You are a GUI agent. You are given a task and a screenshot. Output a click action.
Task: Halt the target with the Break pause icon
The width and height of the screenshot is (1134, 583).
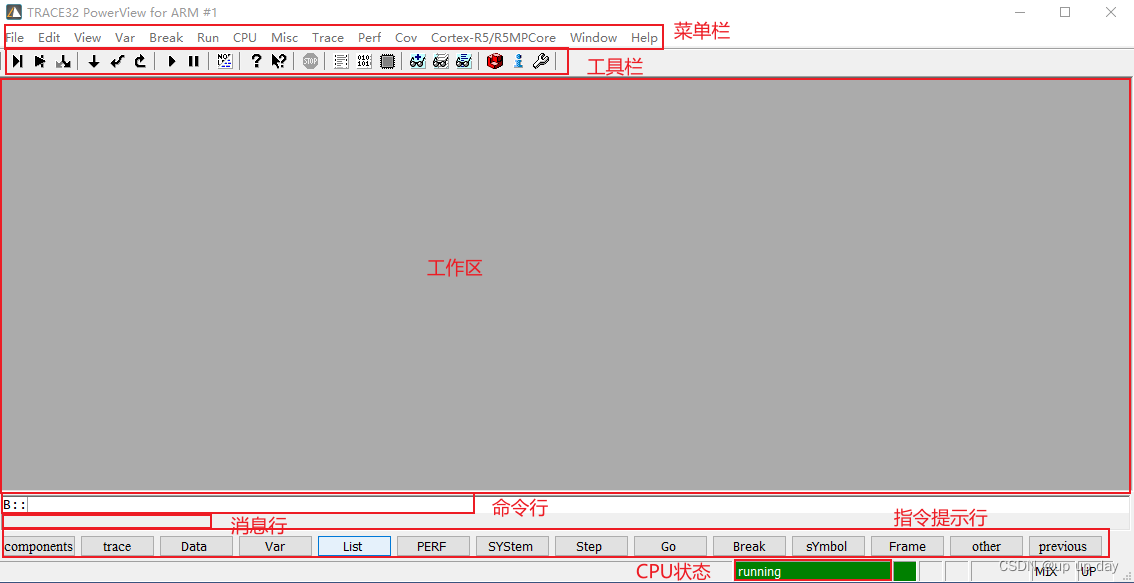point(194,61)
